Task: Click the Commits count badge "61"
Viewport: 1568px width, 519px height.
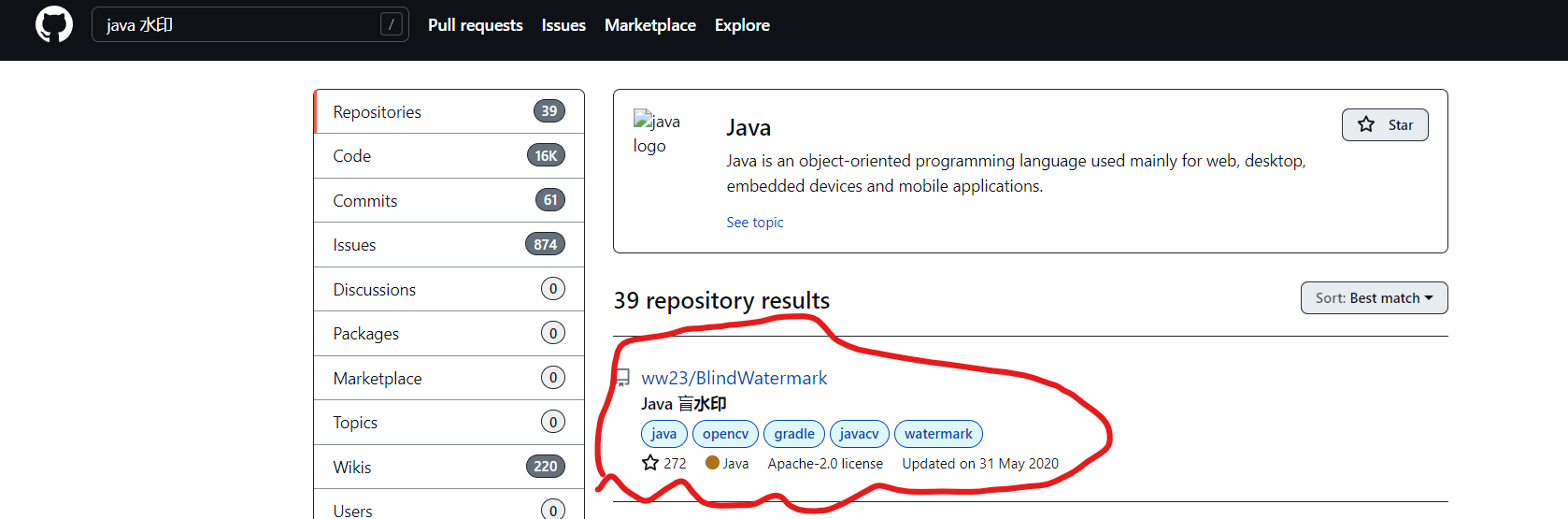Action: [550, 200]
